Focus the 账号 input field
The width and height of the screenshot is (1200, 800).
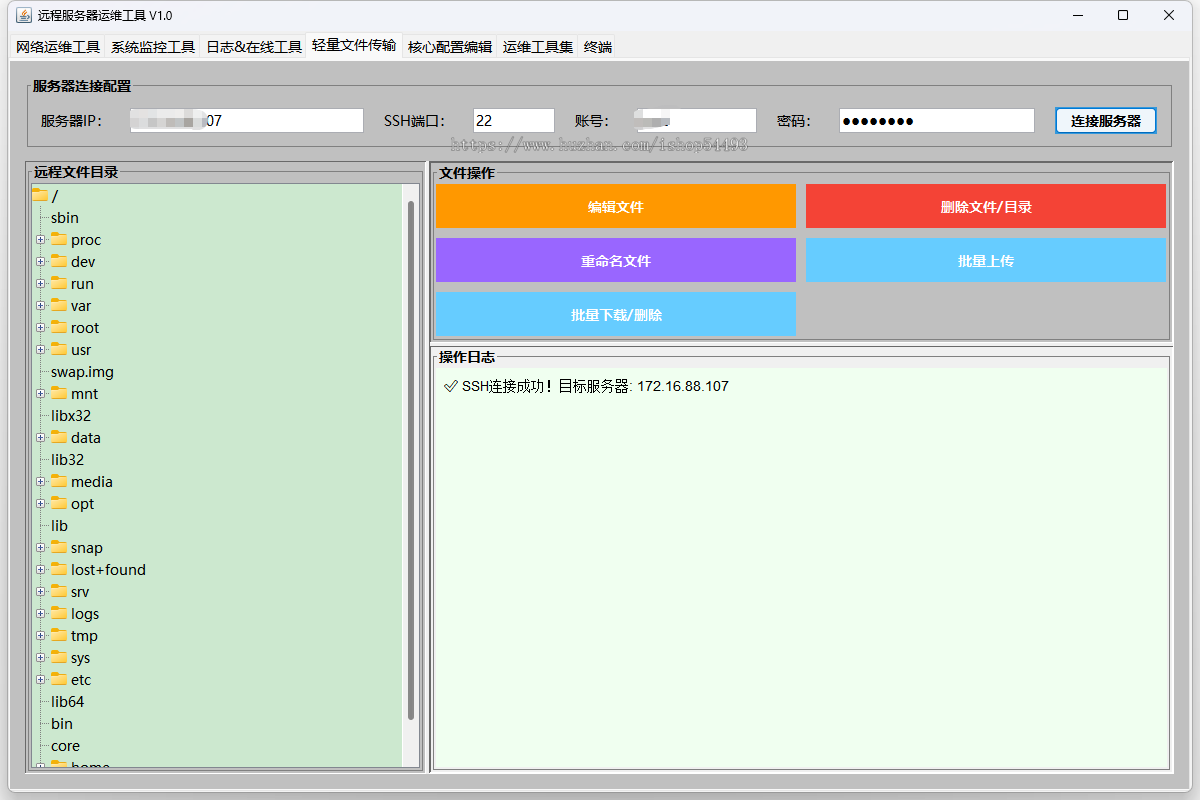point(697,120)
